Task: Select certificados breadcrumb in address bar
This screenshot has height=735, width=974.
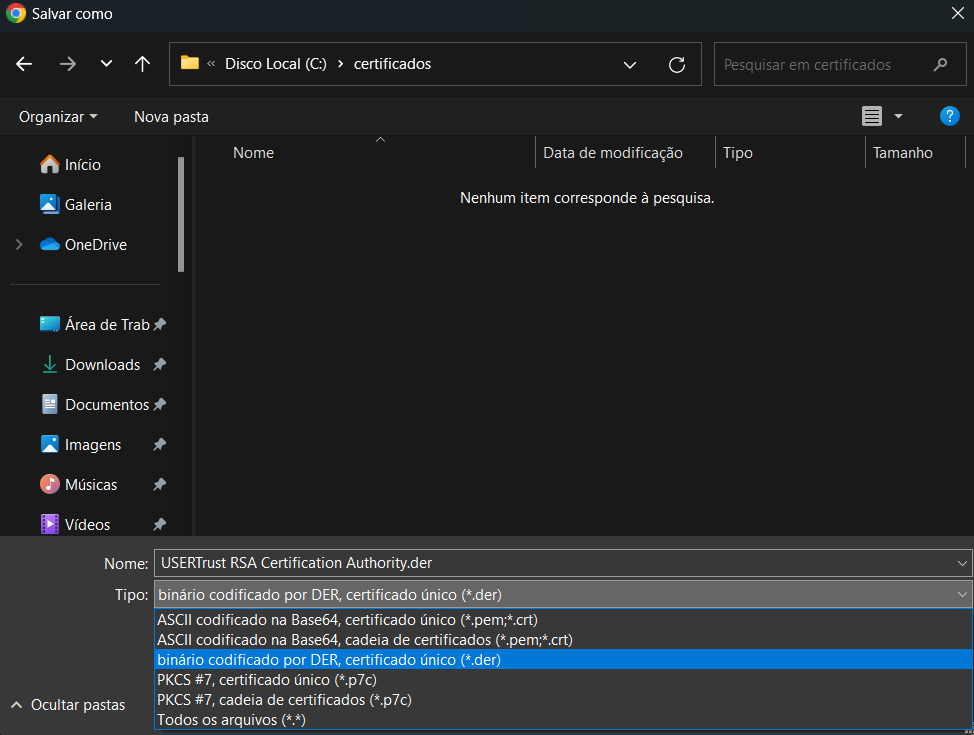Action: (392, 64)
